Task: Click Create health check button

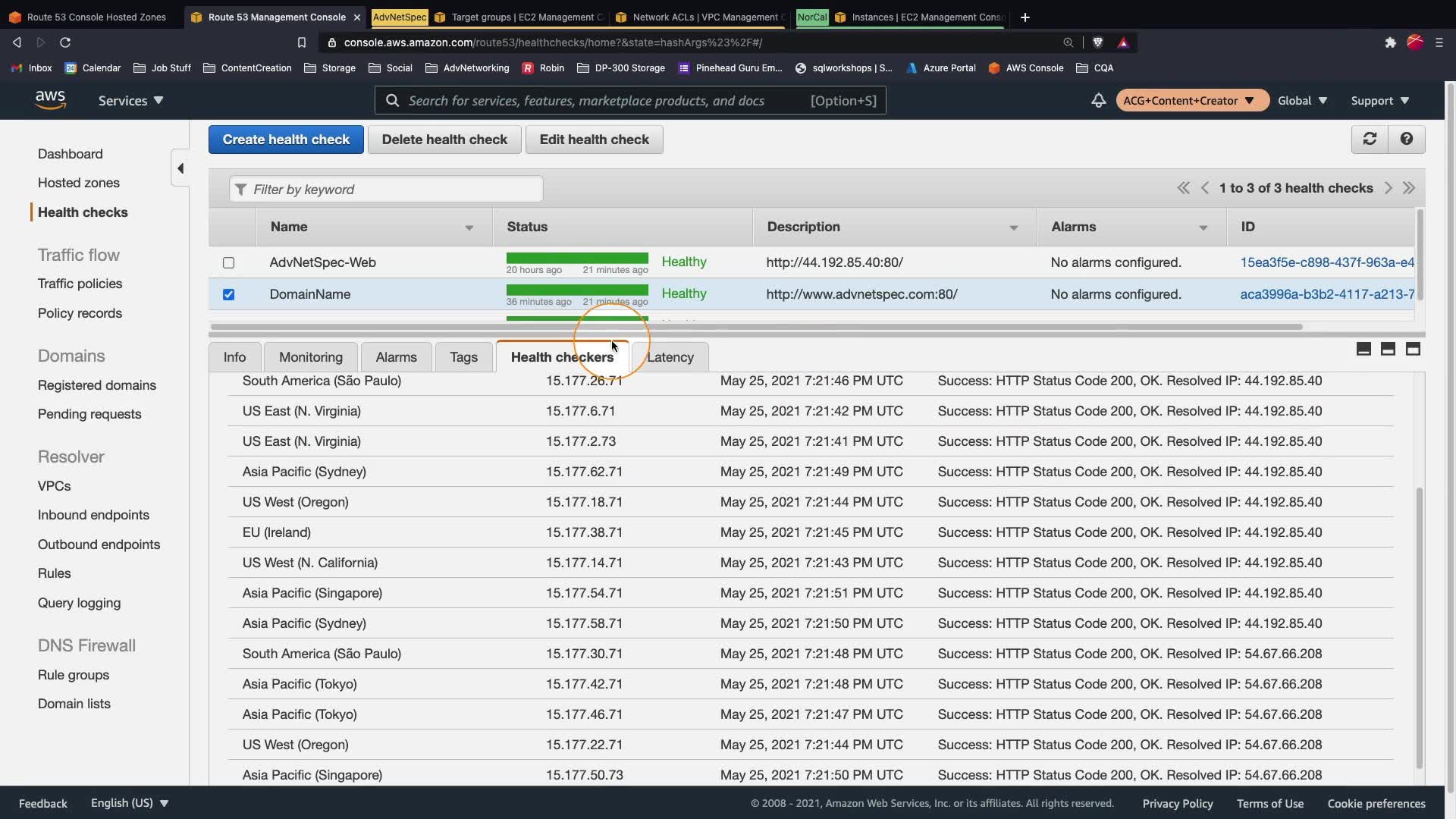Action: pyautogui.click(x=286, y=140)
